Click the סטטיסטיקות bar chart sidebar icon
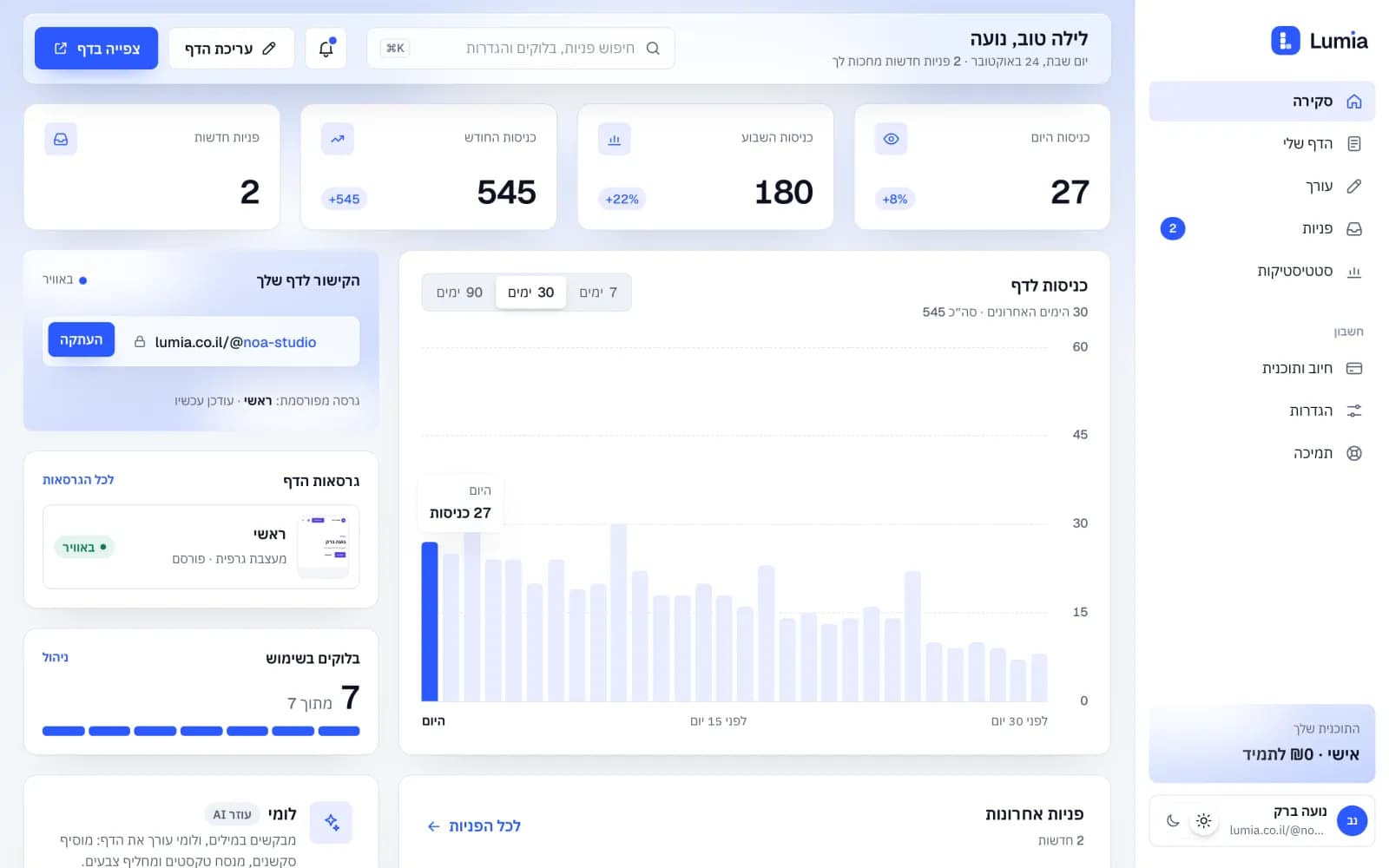The width and height of the screenshot is (1389, 868). [1353, 272]
